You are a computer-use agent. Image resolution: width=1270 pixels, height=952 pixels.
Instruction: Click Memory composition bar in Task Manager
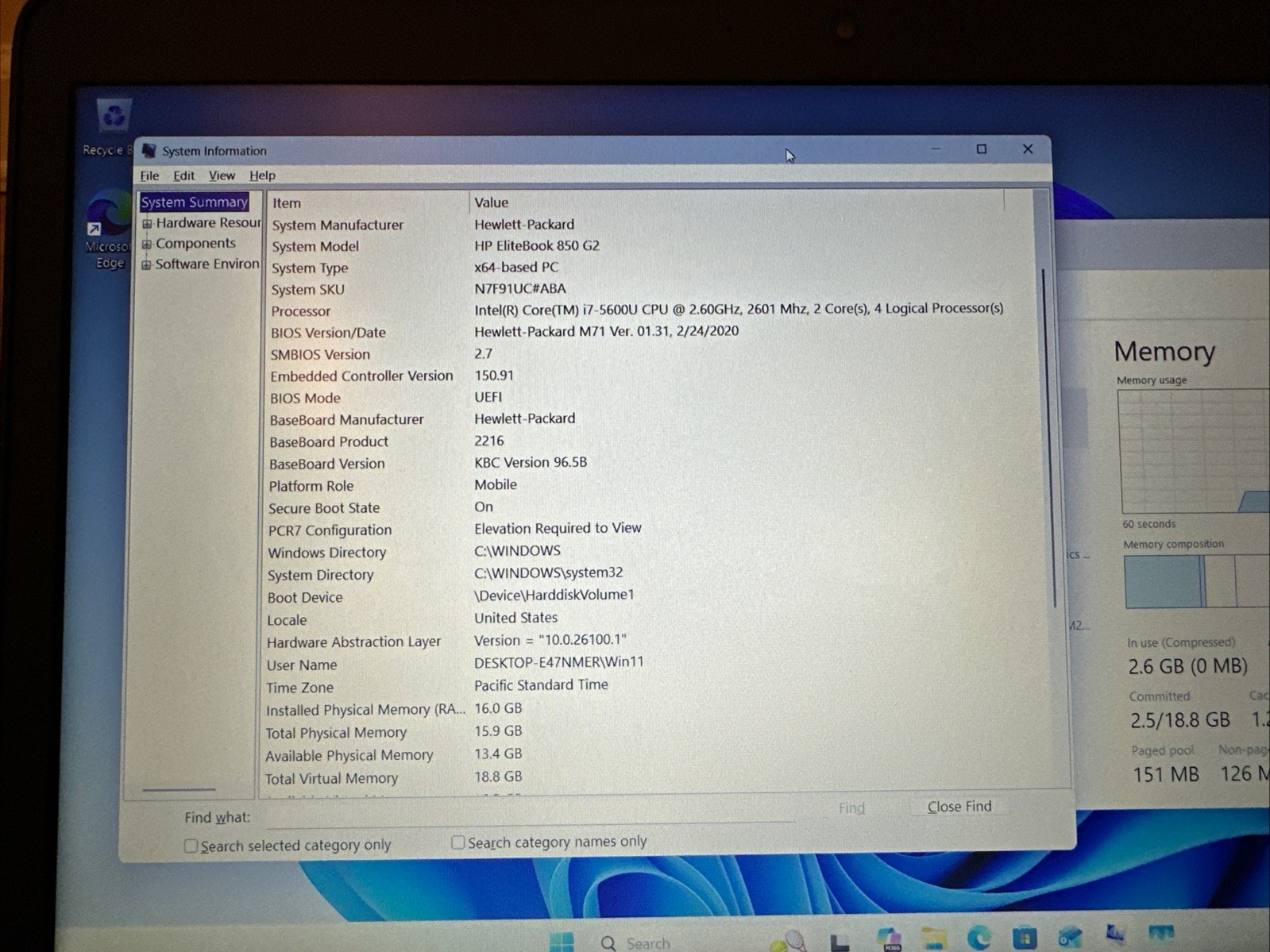coord(1197,582)
